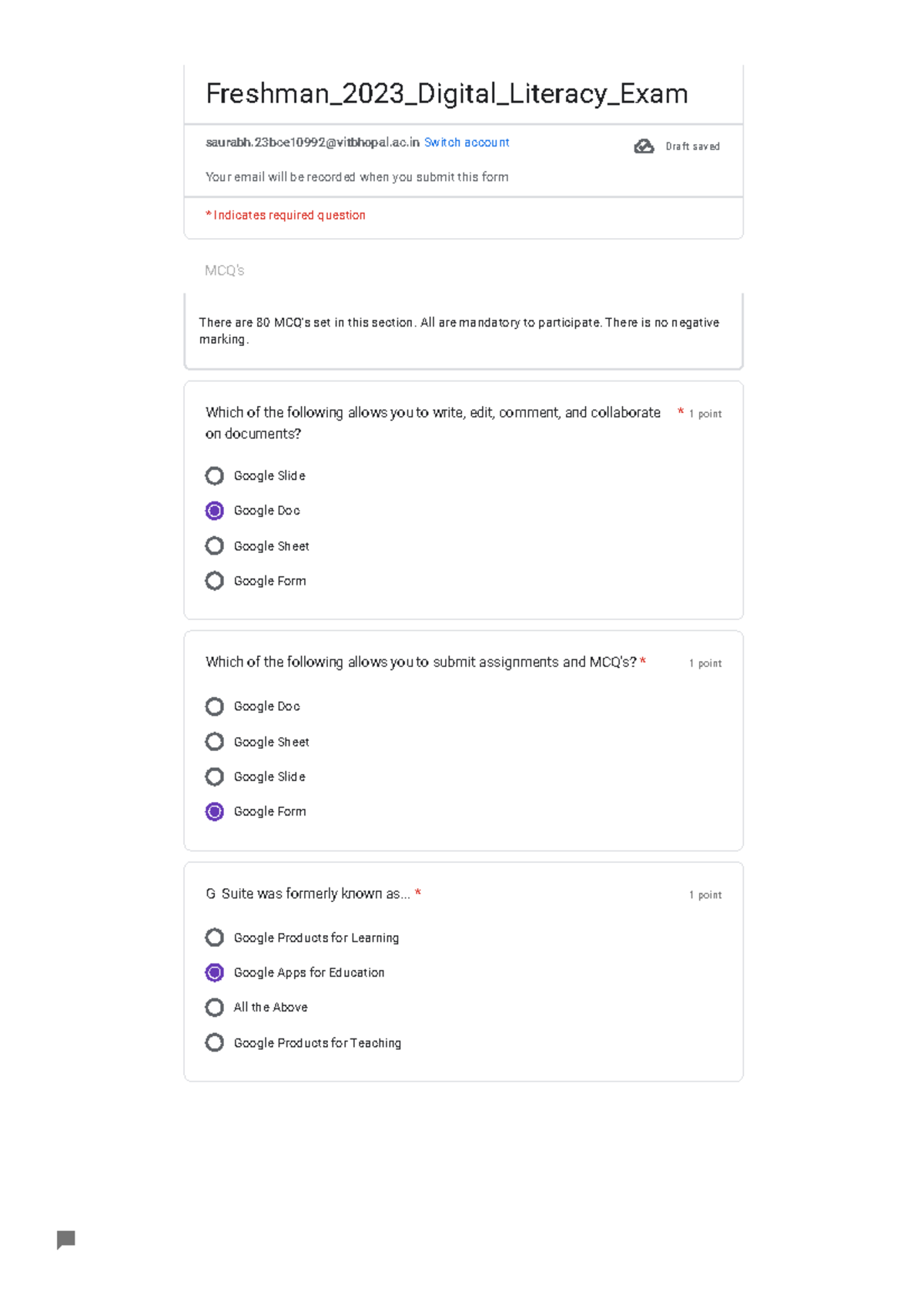The image size is (924, 1308).
Task: Choose Google Sheet for the assignments question
Action: pyautogui.click(x=214, y=741)
